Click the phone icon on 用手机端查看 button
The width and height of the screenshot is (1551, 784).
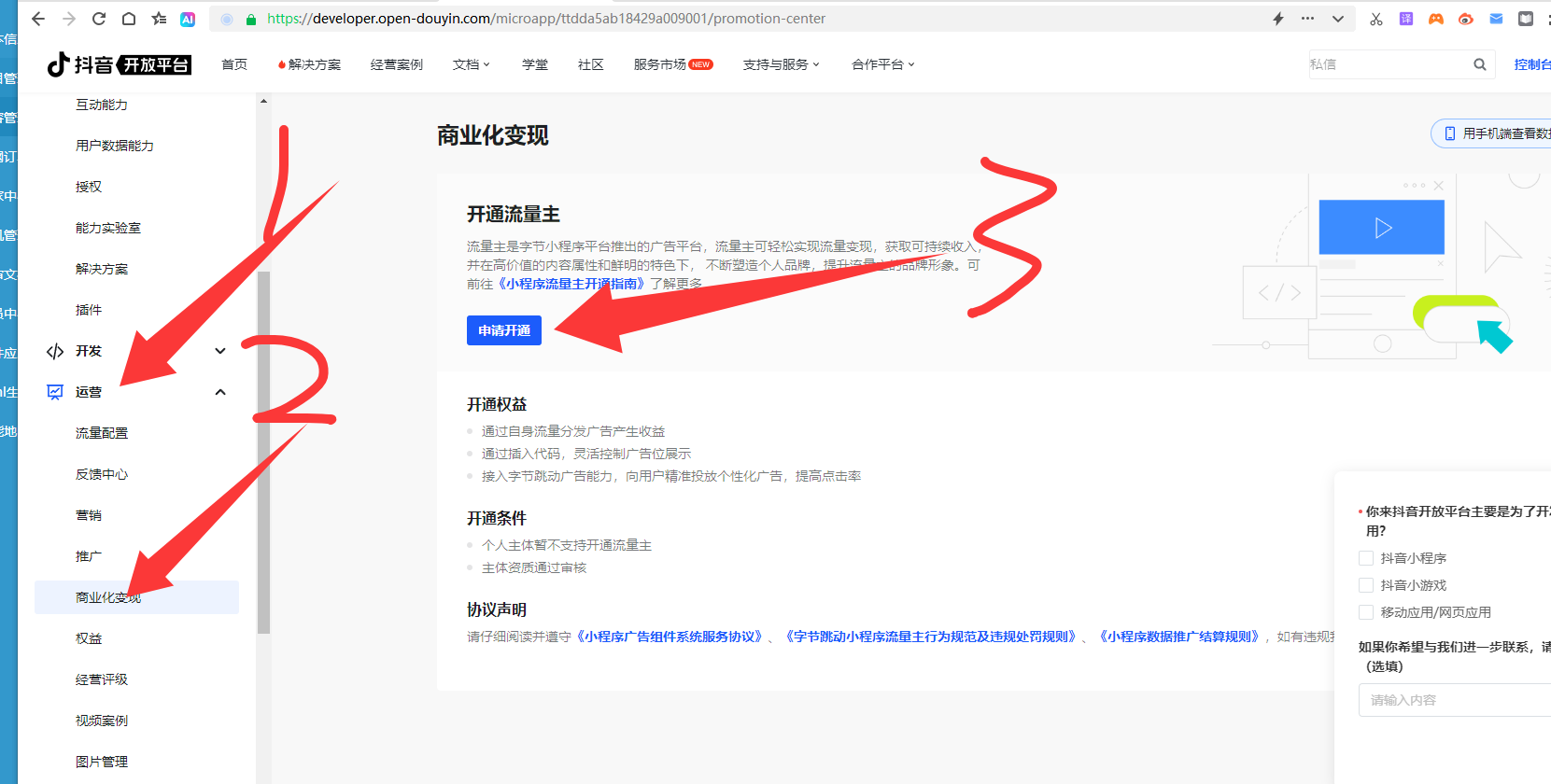click(1450, 133)
